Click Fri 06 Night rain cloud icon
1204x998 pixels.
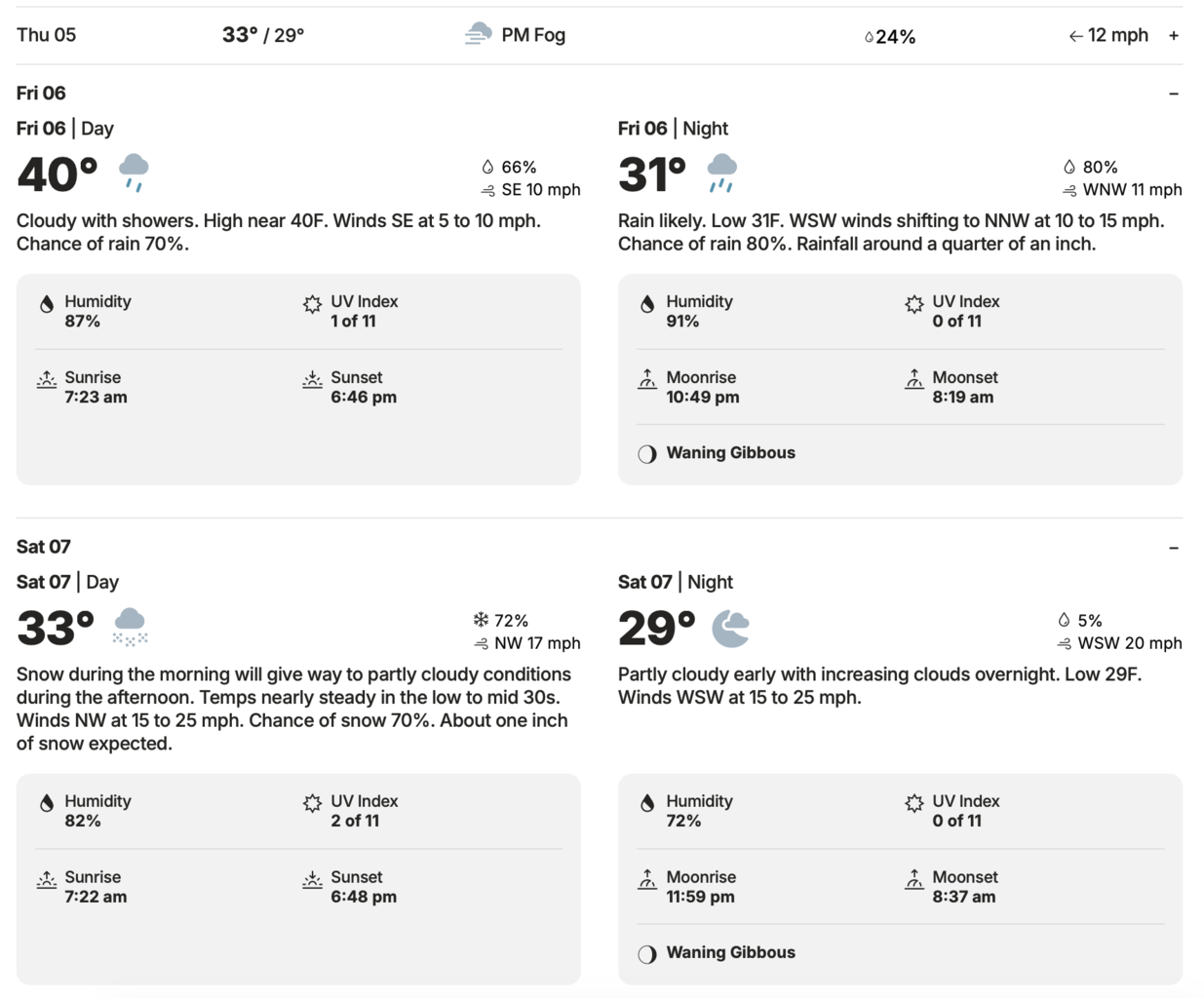[x=721, y=173]
